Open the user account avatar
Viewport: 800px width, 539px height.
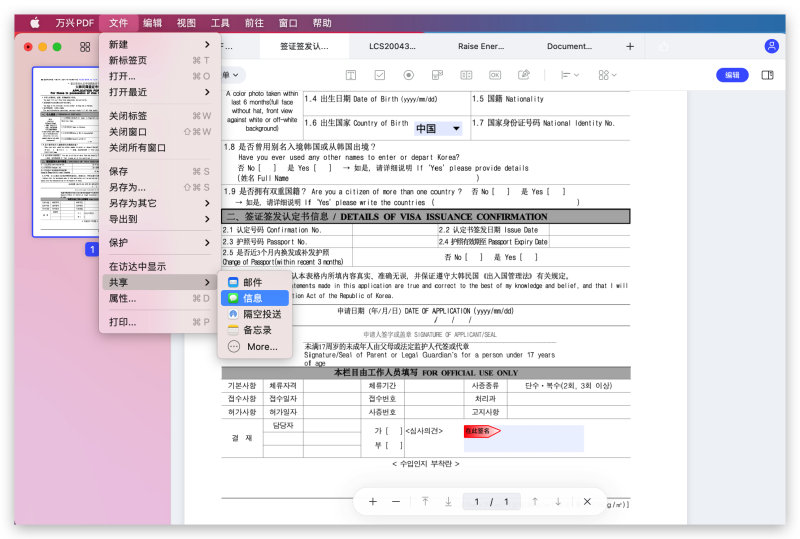click(x=771, y=46)
